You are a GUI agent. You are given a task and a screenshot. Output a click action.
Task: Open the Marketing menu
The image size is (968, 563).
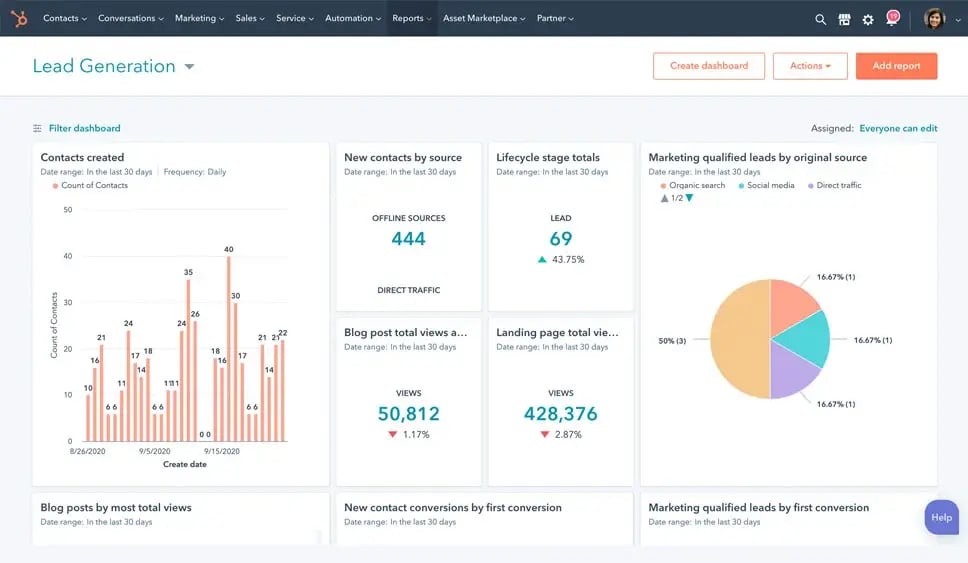pos(199,19)
